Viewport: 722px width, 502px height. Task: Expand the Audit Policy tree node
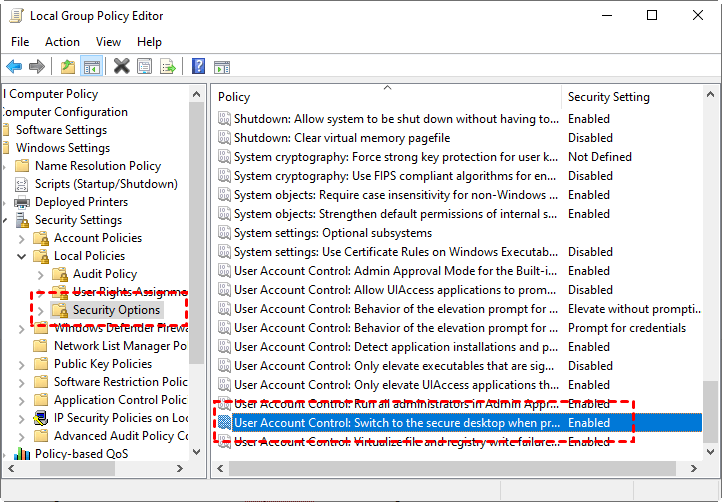click(x=40, y=274)
